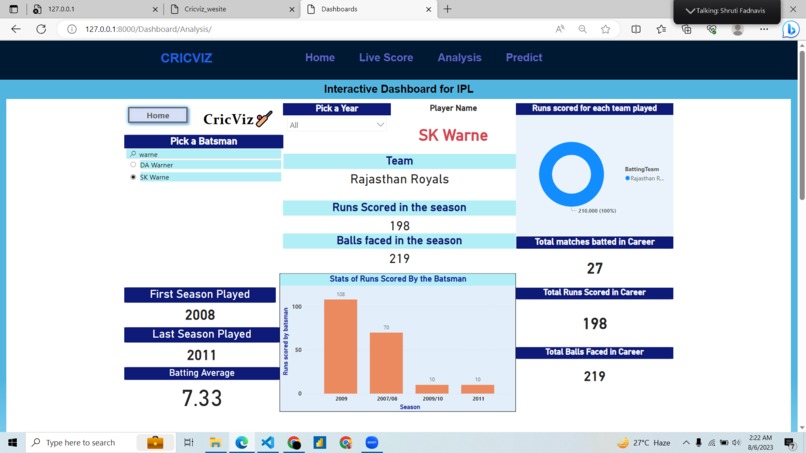Open the browser essentials heart icon
Image resolution: width=806 pixels, height=453 pixels.
712,29
